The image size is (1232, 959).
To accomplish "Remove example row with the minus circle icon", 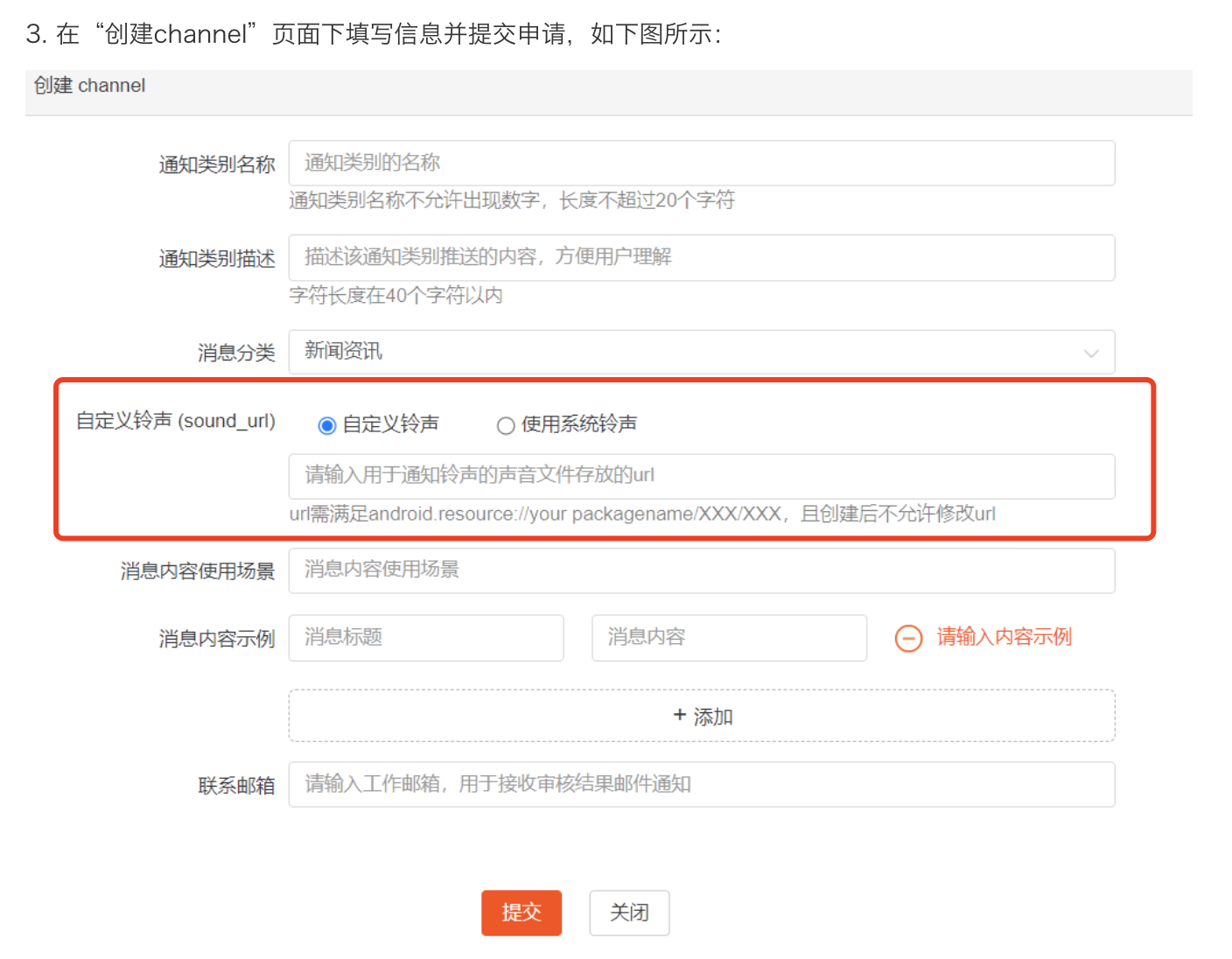I will [x=908, y=639].
